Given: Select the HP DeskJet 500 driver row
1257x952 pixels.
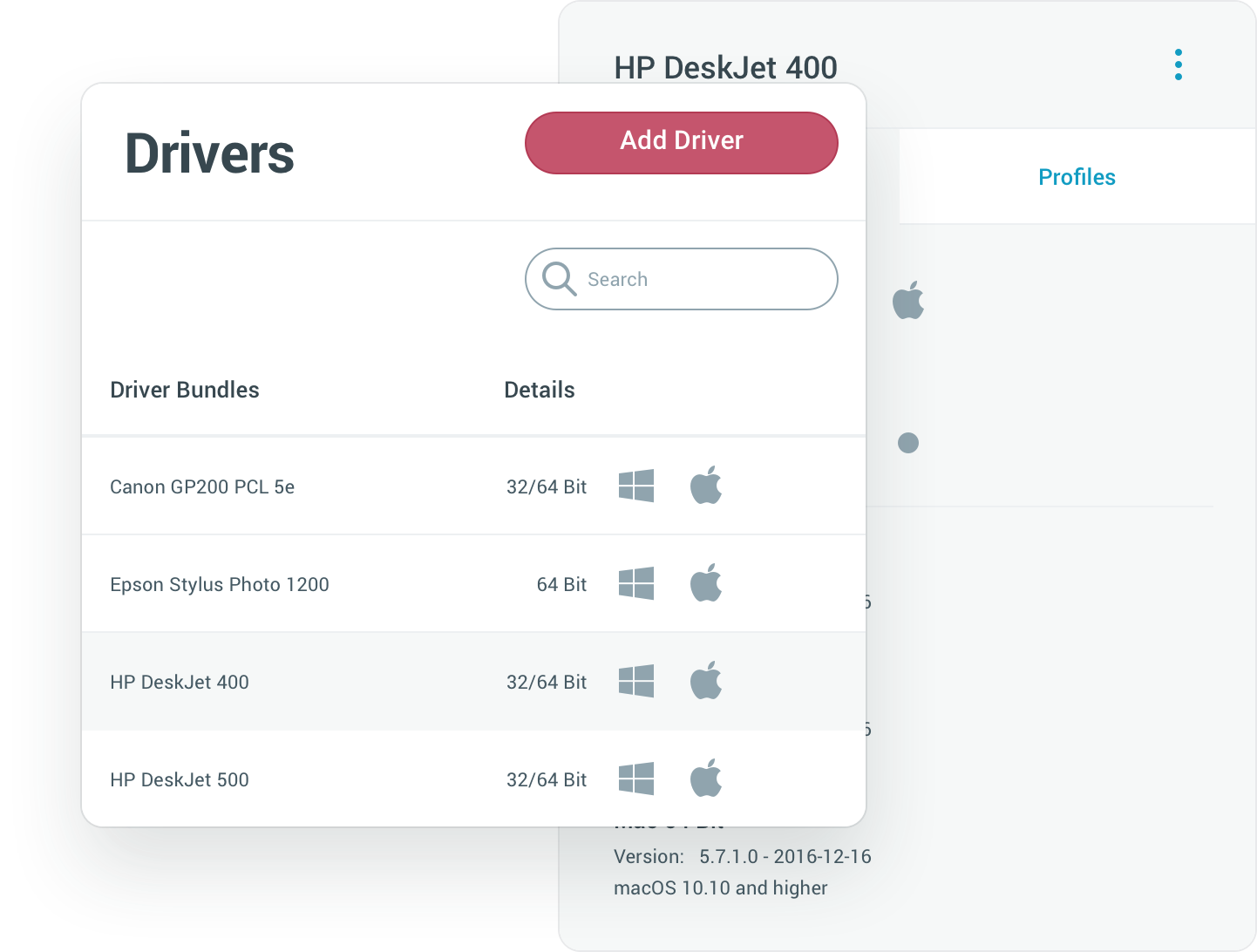Looking at the screenshot, I should coord(473,779).
